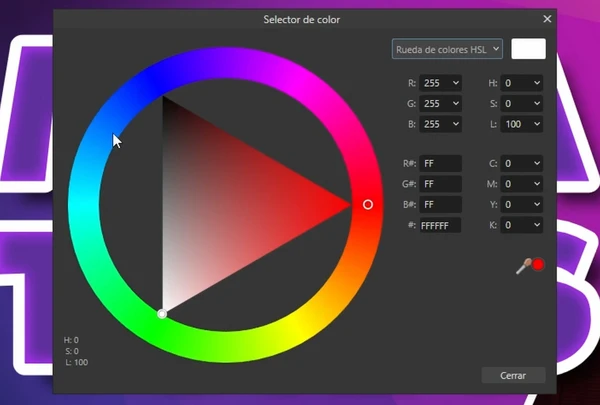Click the 'L: 100' readout text at bottom-left
Image resolution: width=600 pixels, height=405 pixels.
tap(77, 362)
